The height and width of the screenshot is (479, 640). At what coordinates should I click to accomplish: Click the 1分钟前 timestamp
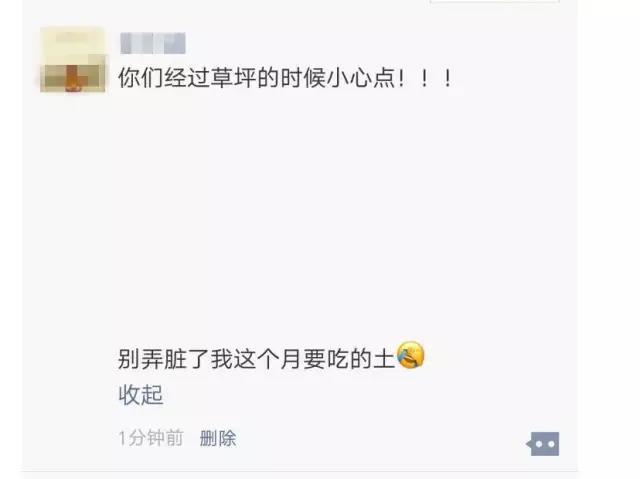pos(151,439)
